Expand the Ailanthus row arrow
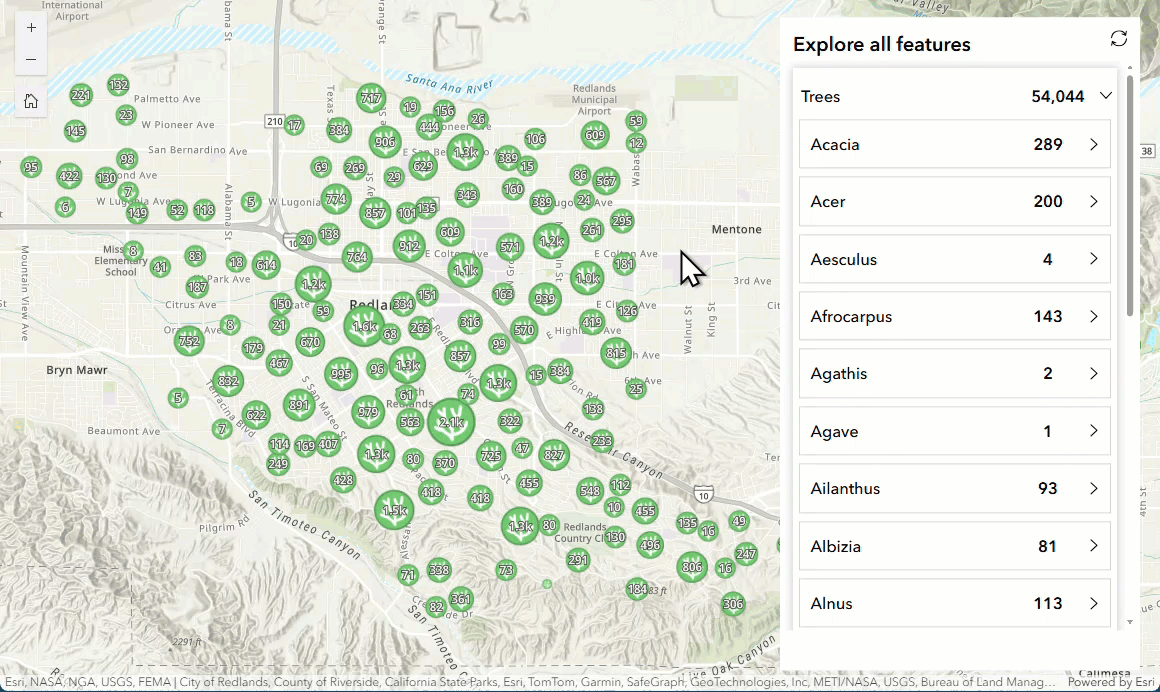The image size is (1160, 692). (1093, 488)
